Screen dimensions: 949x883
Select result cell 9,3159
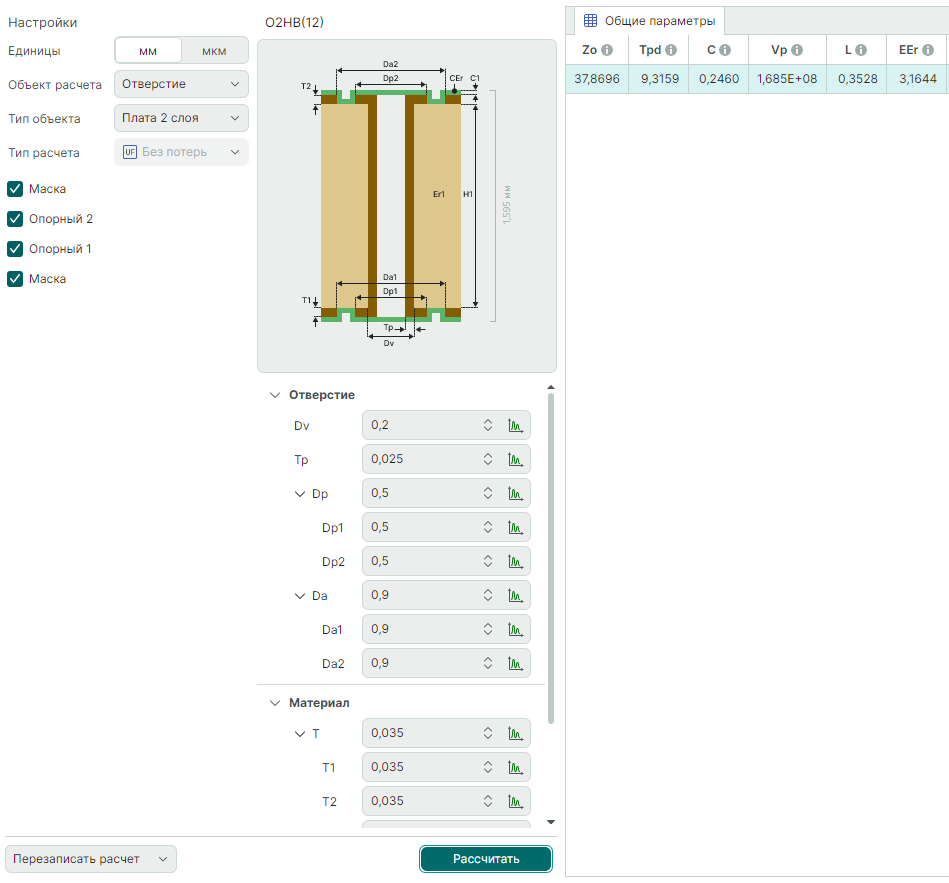(x=659, y=79)
